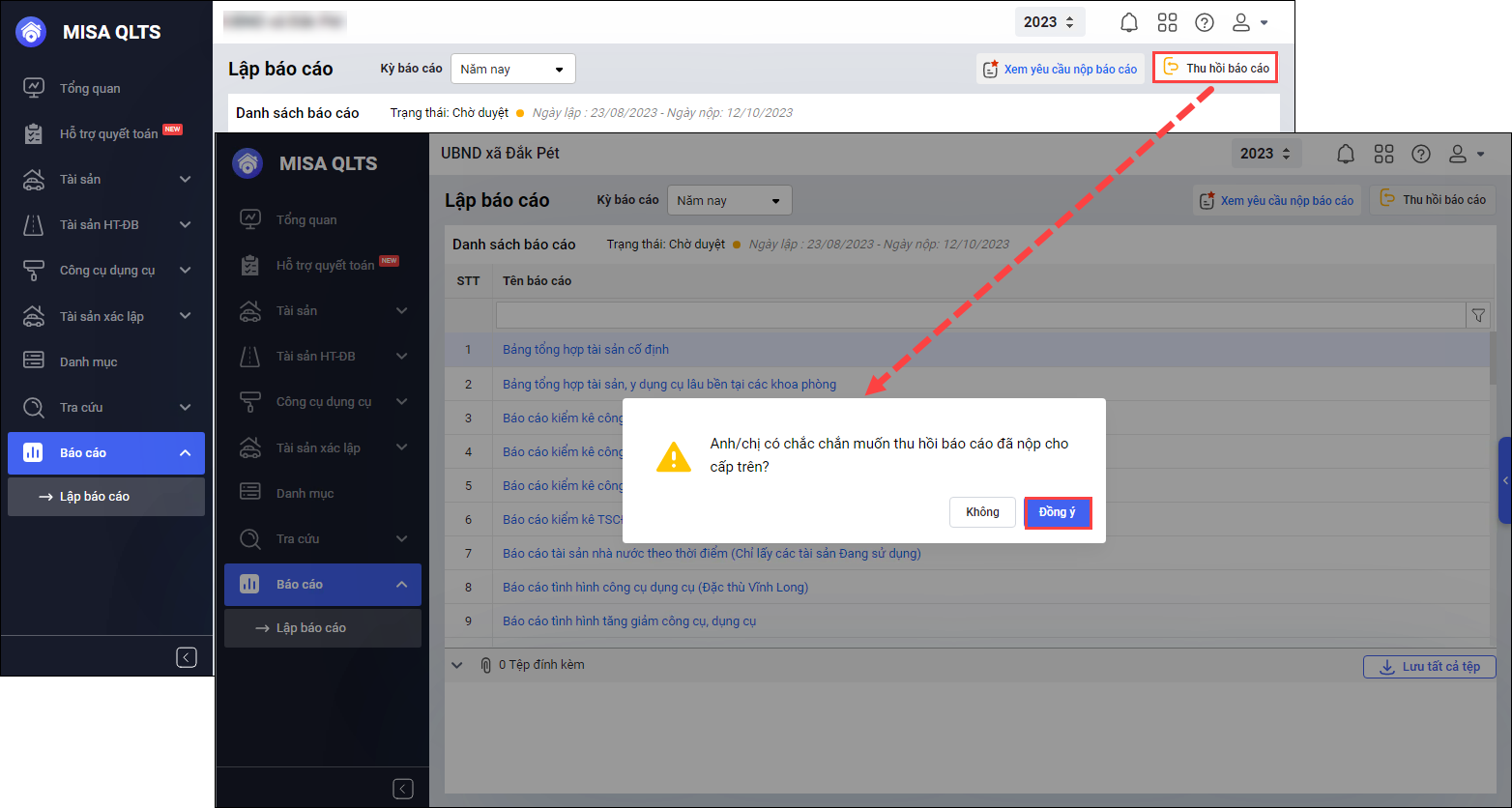Click Không in the confirmation dialog
Viewport: 1512px width, 808px height.
tap(982, 512)
